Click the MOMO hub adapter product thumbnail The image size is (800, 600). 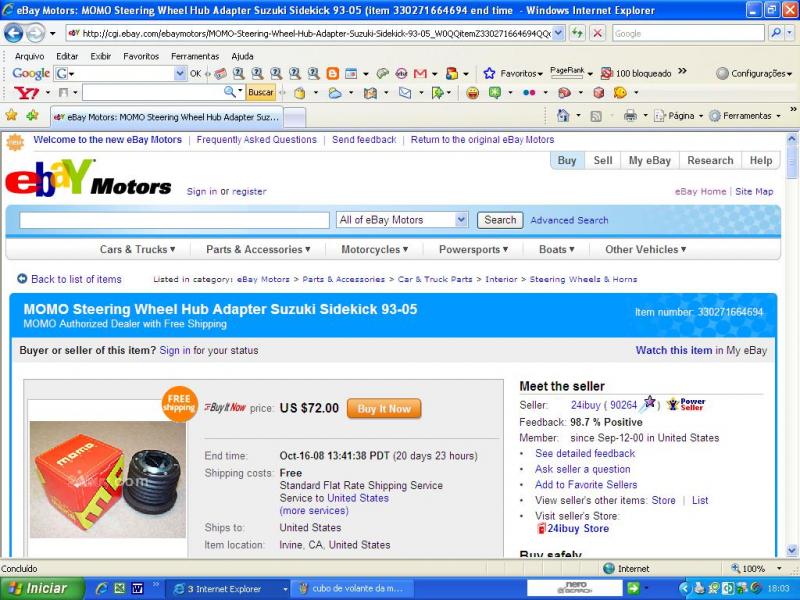(x=108, y=479)
